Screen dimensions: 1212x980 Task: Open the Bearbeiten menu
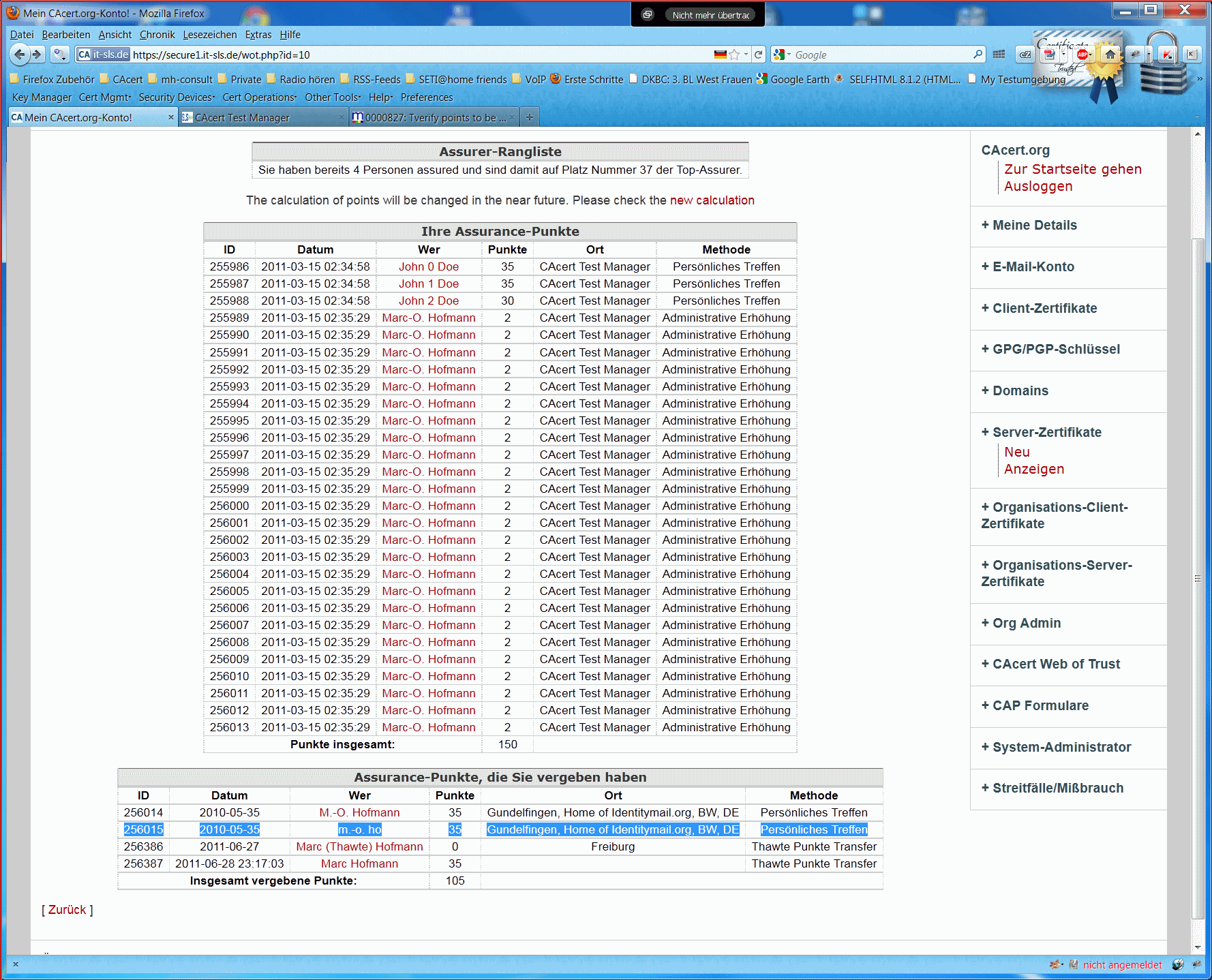pos(66,35)
